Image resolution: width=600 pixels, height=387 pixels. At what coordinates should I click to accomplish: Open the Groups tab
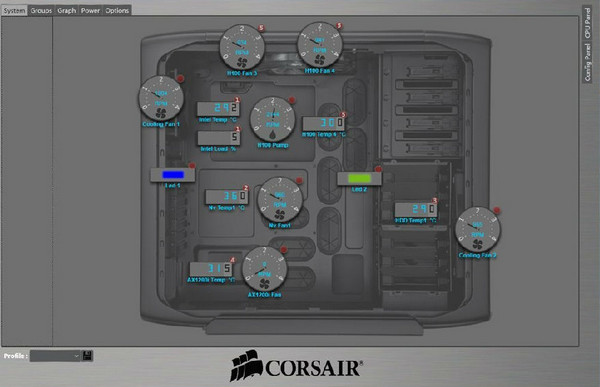41,10
